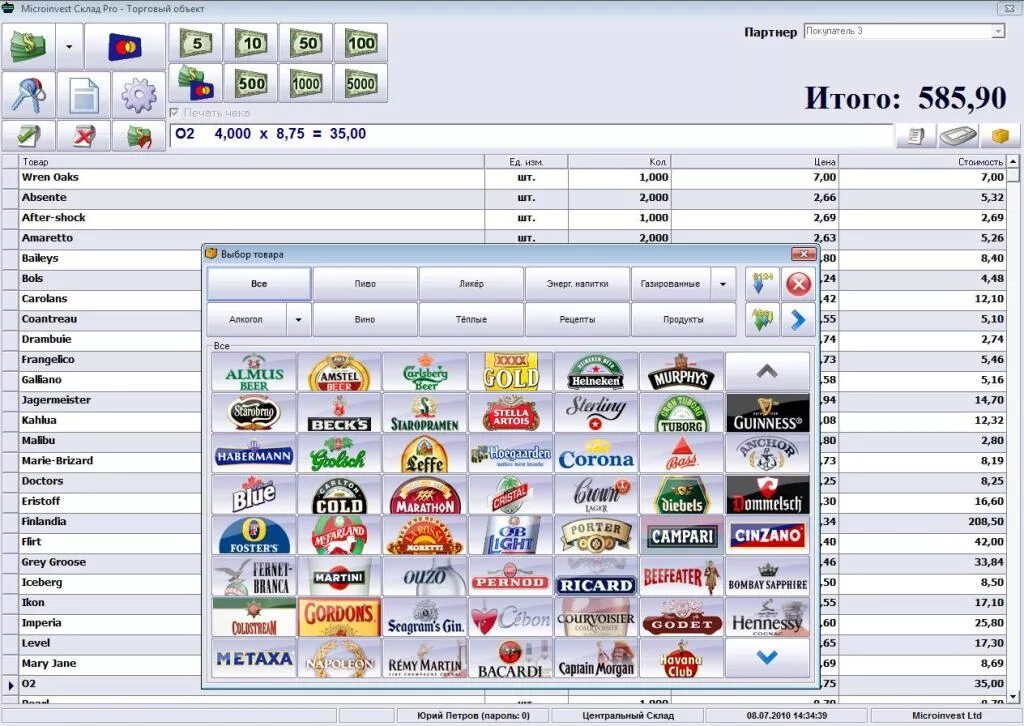The width and height of the screenshot is (1024, 726).
Task: Expand the Газированные dropdown arrow
Action: [x=723, y=284]
